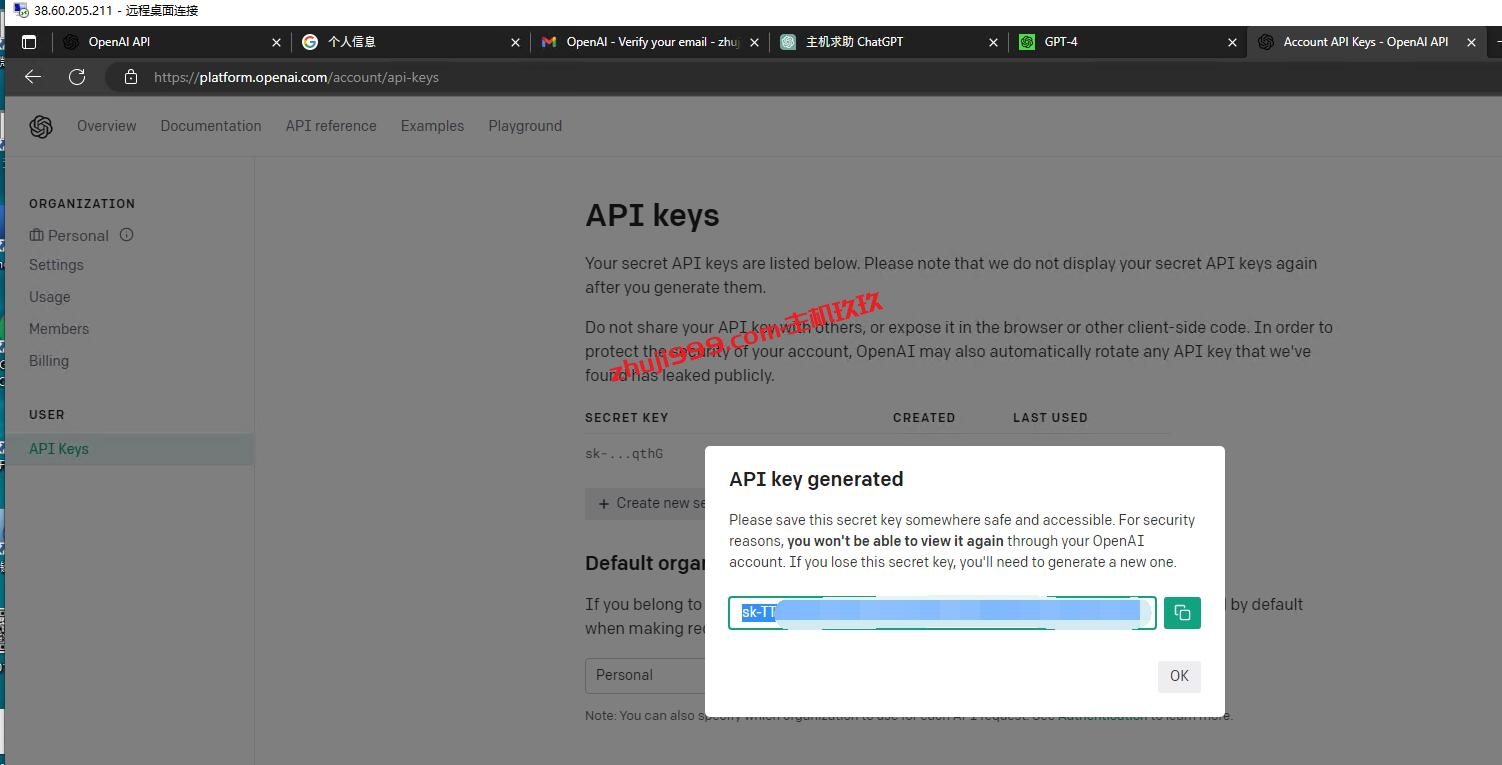
Task: Click the info icon next to Personal
Action: (x=127, y=235)
